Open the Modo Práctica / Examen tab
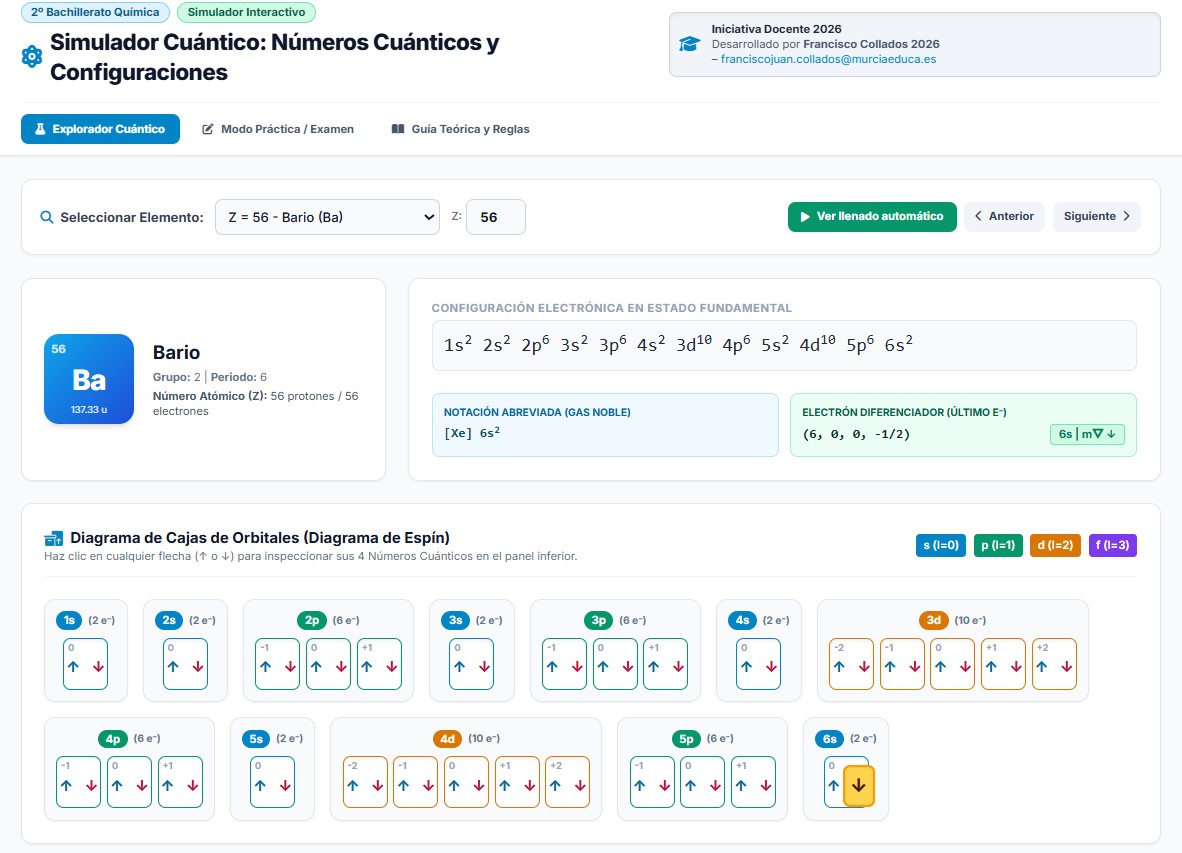This screenshot has height=853, width=1182. (x=278, y=129)
